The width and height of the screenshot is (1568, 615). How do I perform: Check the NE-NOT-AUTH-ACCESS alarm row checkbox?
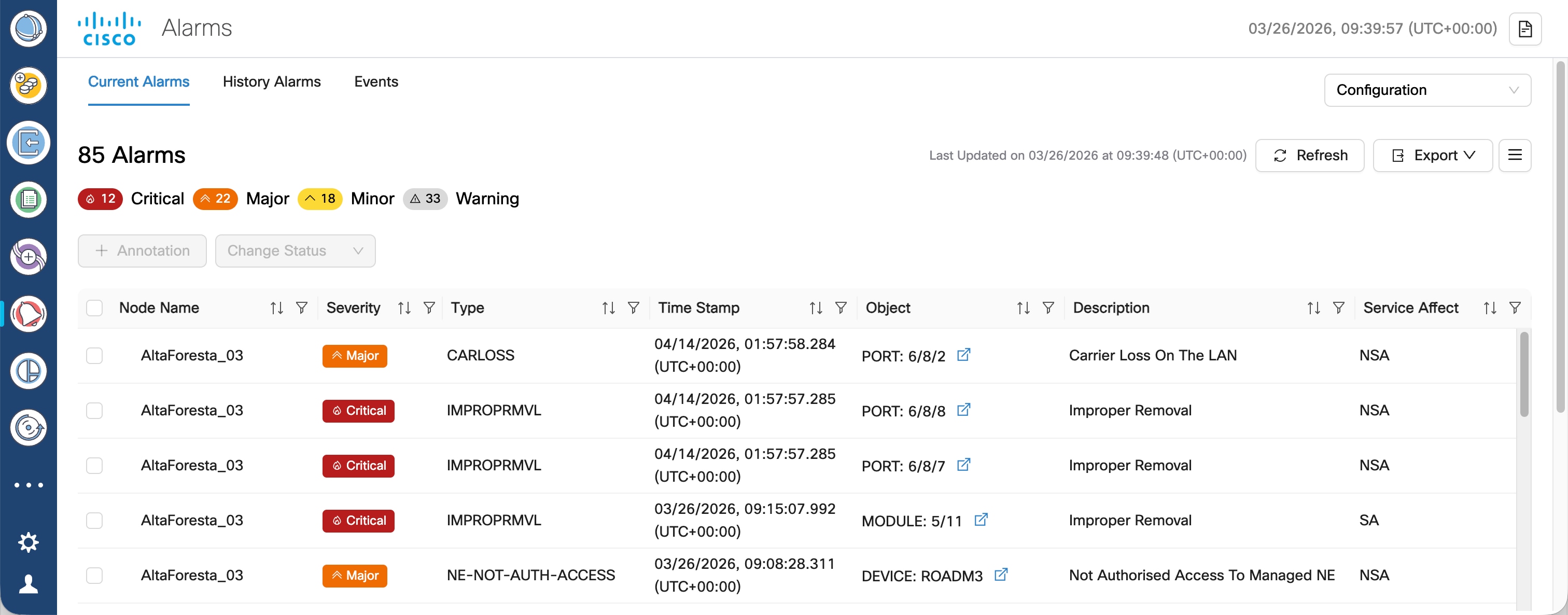pos(94,576)
